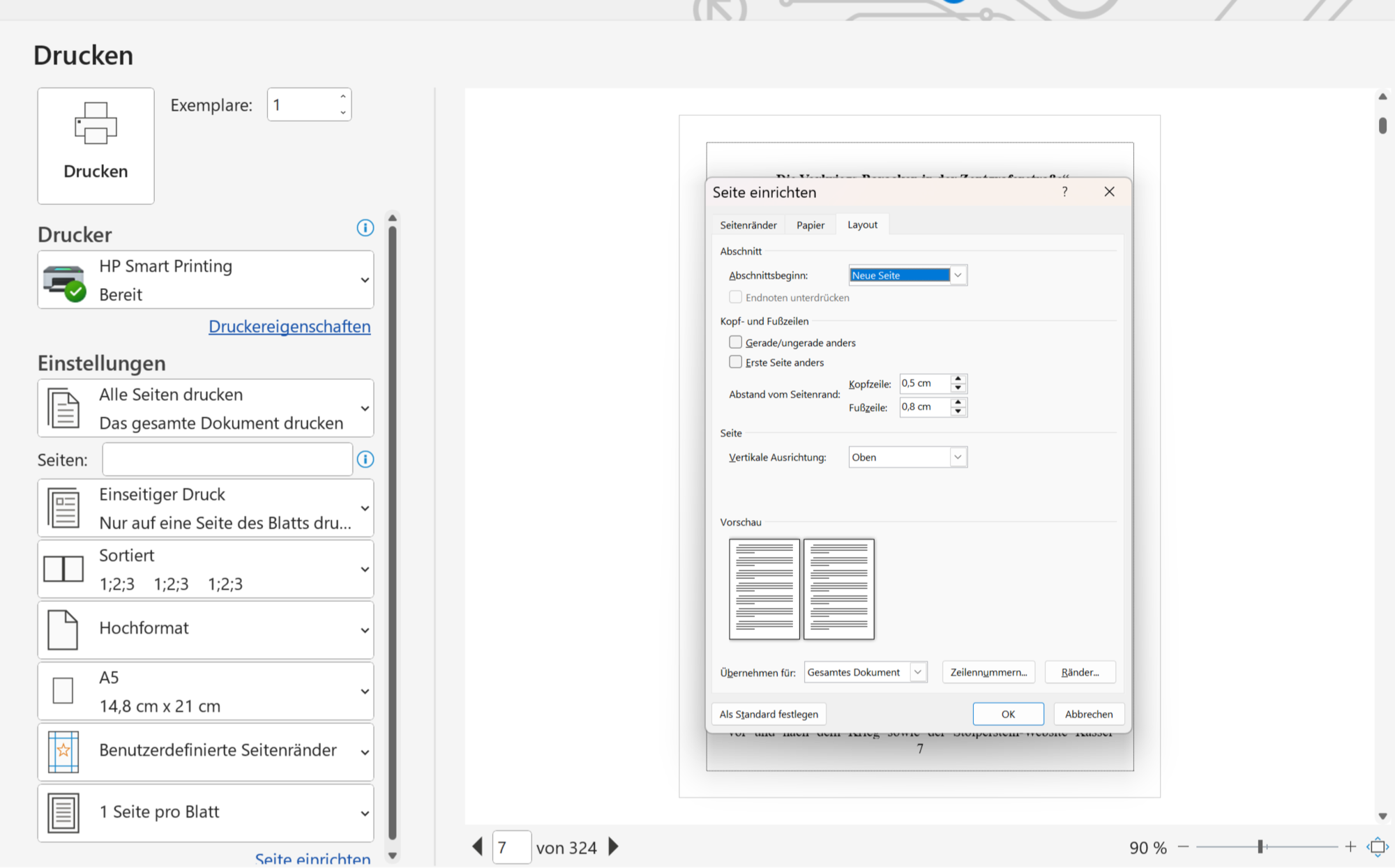Click the fit-to-page zoom icon
The image size is (1395, 868).
coord(1378,847)
